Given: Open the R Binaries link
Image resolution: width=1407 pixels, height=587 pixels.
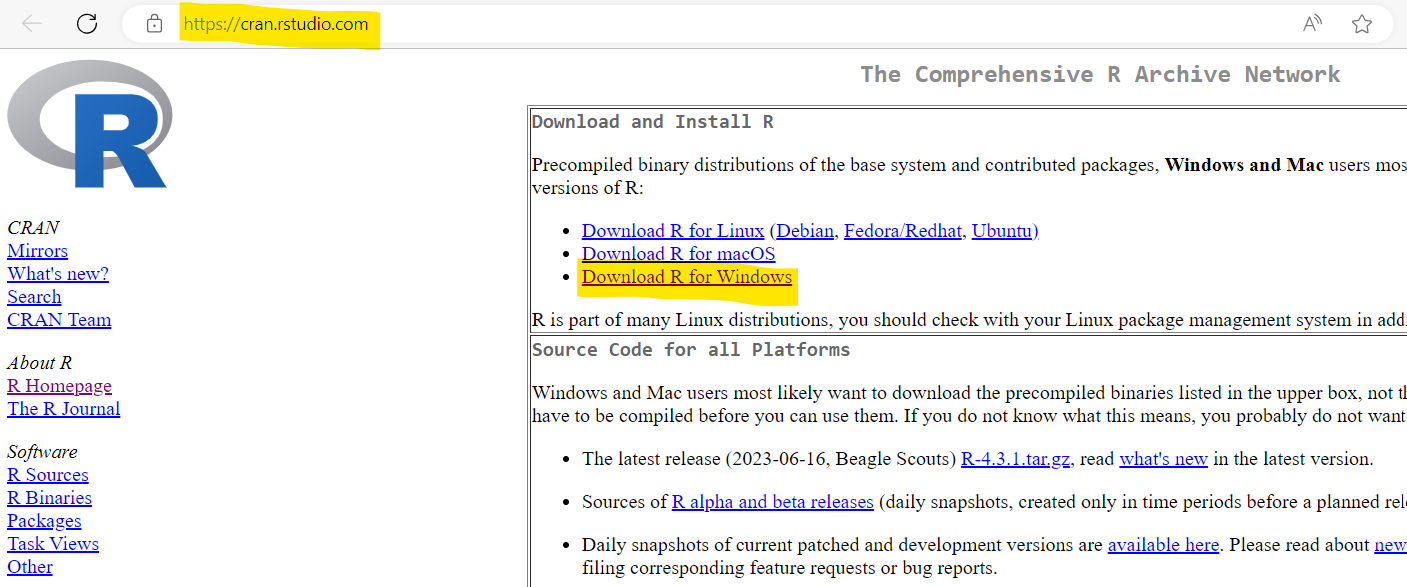Looking at the screenshot, I should pos(49,498).
